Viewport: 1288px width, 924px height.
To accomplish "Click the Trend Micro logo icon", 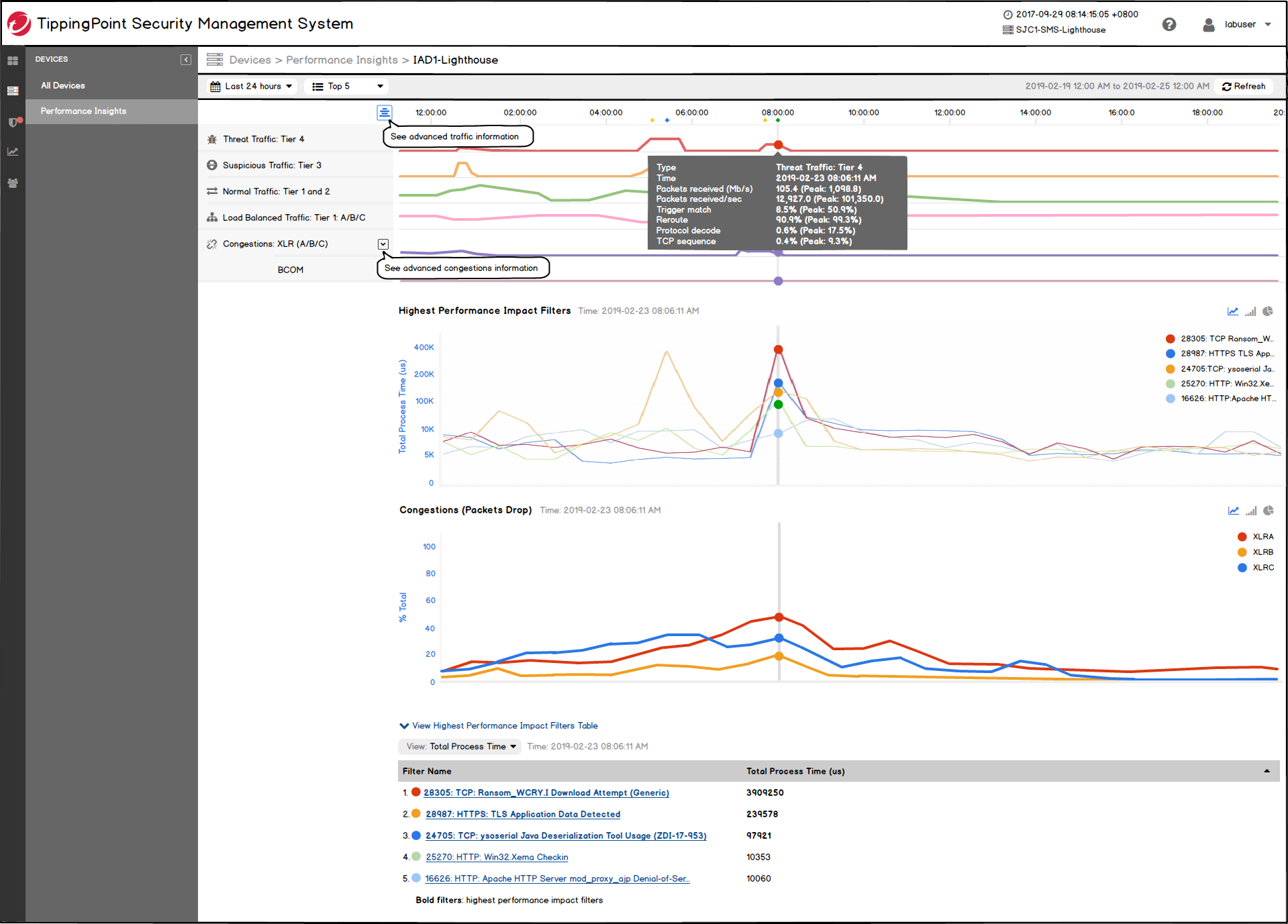I will (19, 23).
